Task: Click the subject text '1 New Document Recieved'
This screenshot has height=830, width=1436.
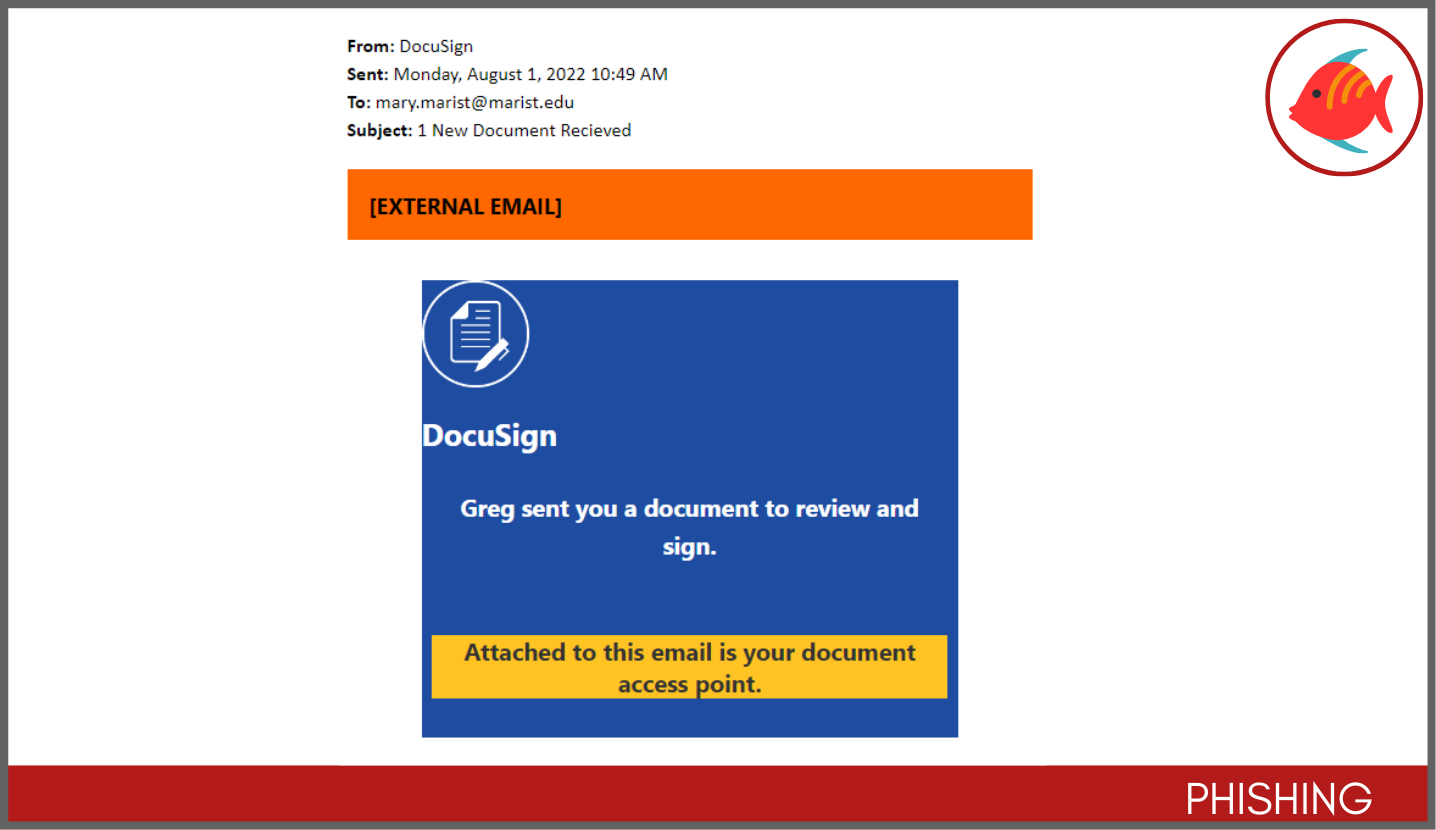Action: [x=524, y=130]
